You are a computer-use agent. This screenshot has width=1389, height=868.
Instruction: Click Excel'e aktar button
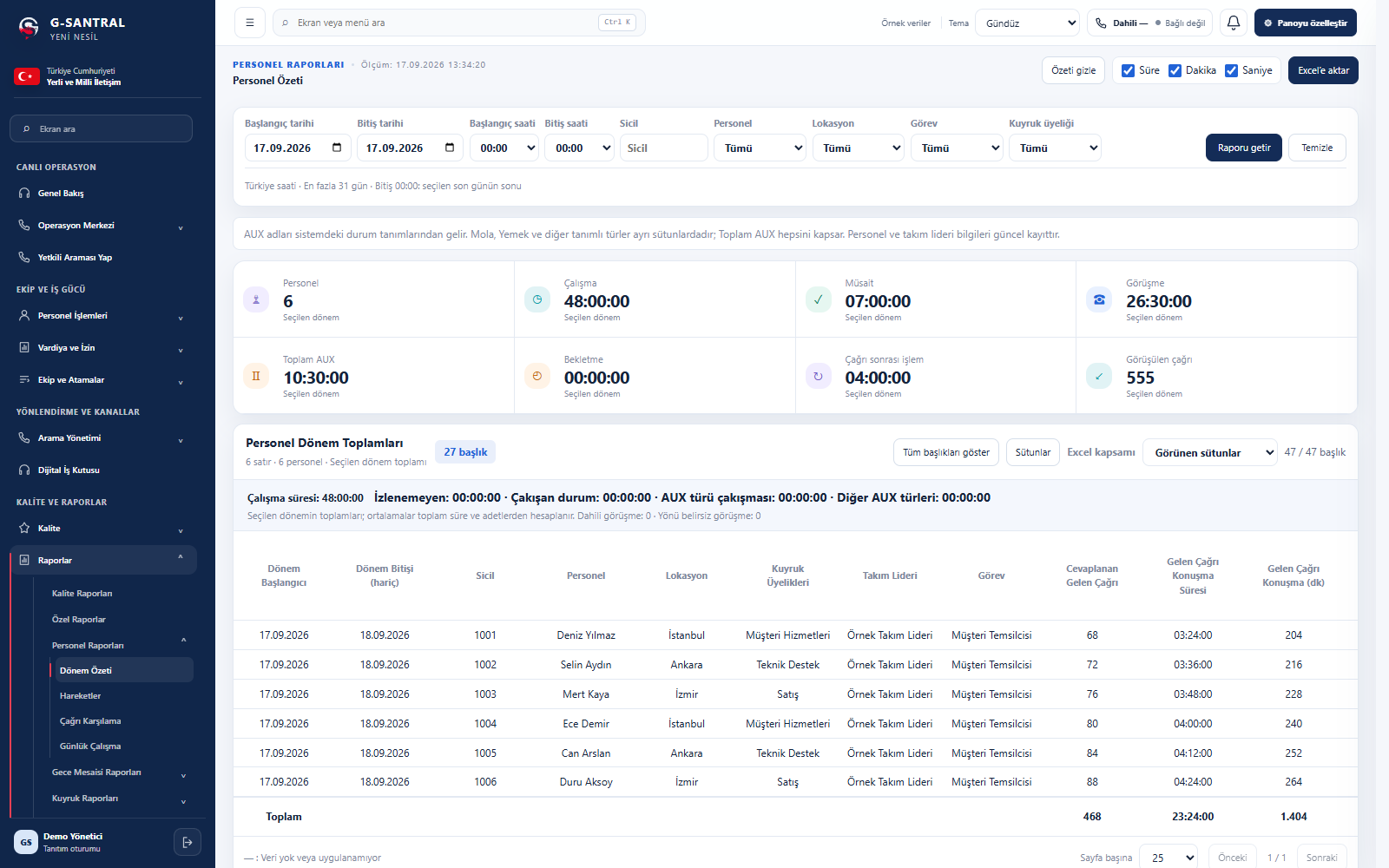click(x=1323, y=70)
